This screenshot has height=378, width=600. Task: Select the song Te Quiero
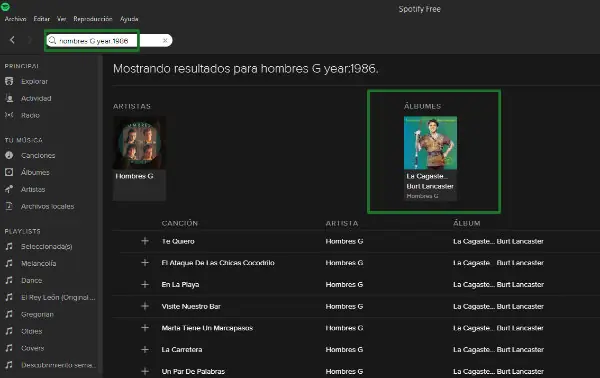pos(178,241)
